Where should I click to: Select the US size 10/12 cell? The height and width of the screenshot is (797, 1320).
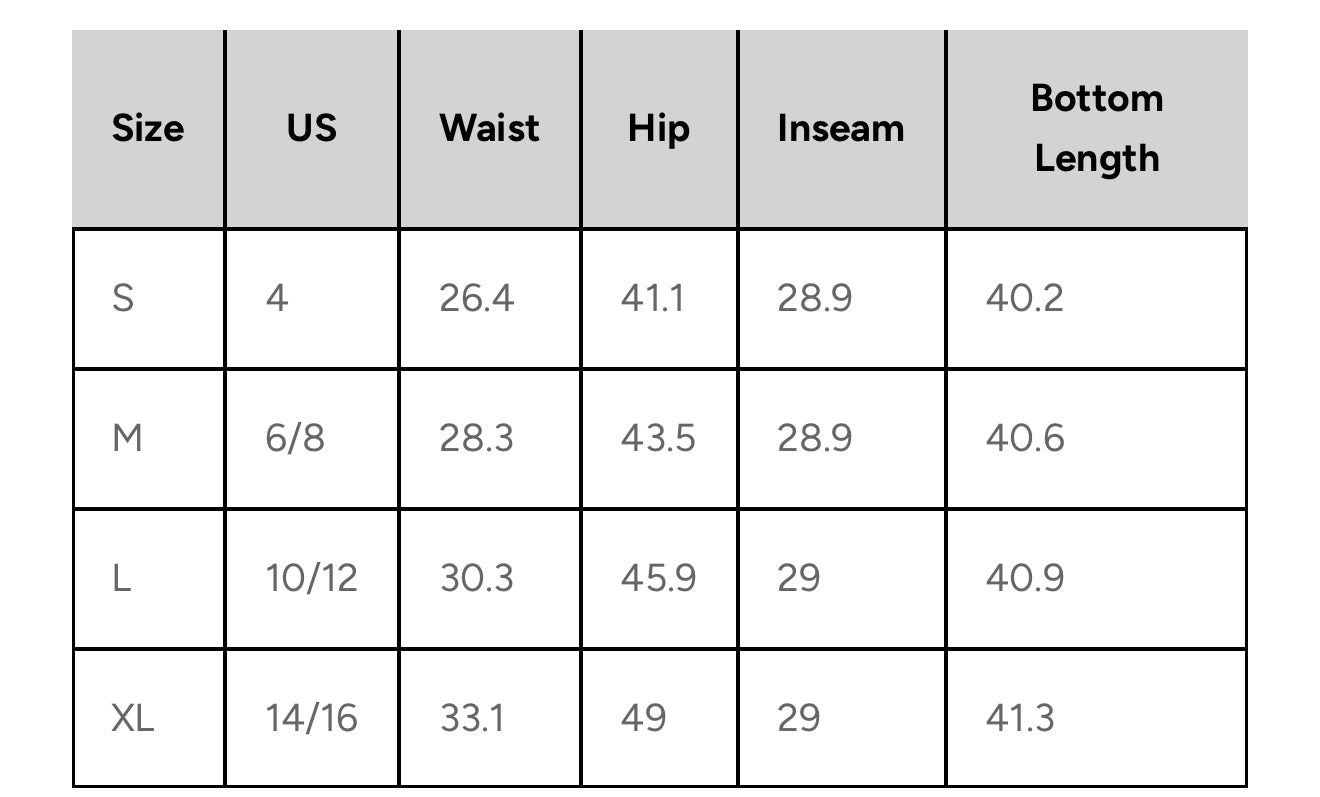coord(311,578)
